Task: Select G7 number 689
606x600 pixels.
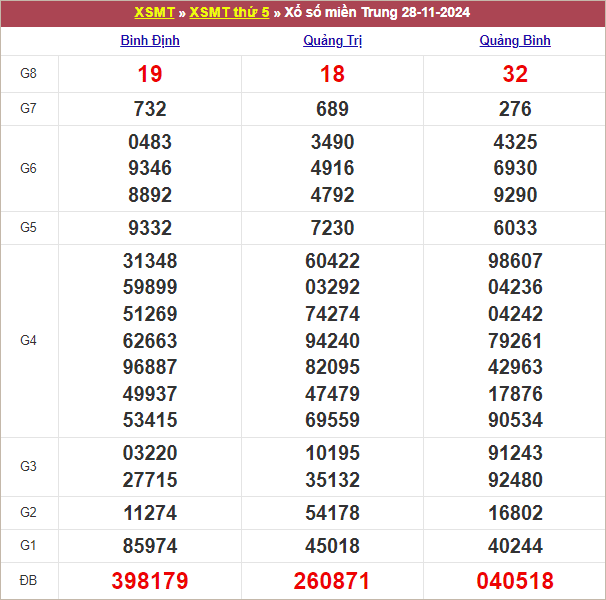Action: (332, 109)
